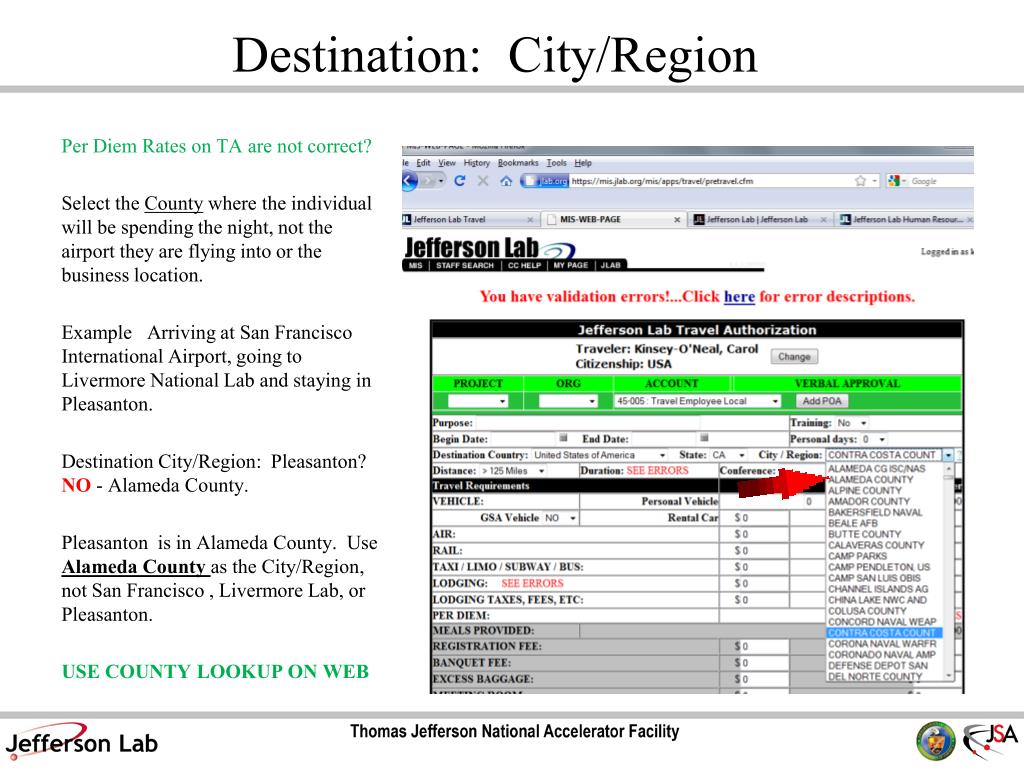Viewport: 1024px width, 768px height.
Task: Open the View menu
Action: pos(447,163)
